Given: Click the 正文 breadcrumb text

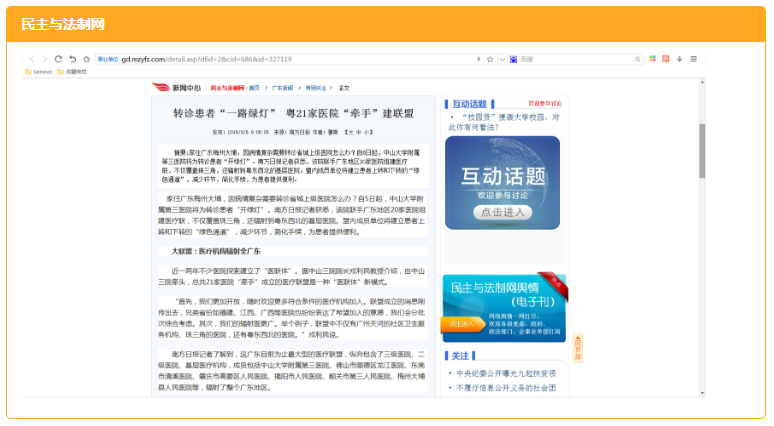Looking at the screenshot, I should coord(344,88).
